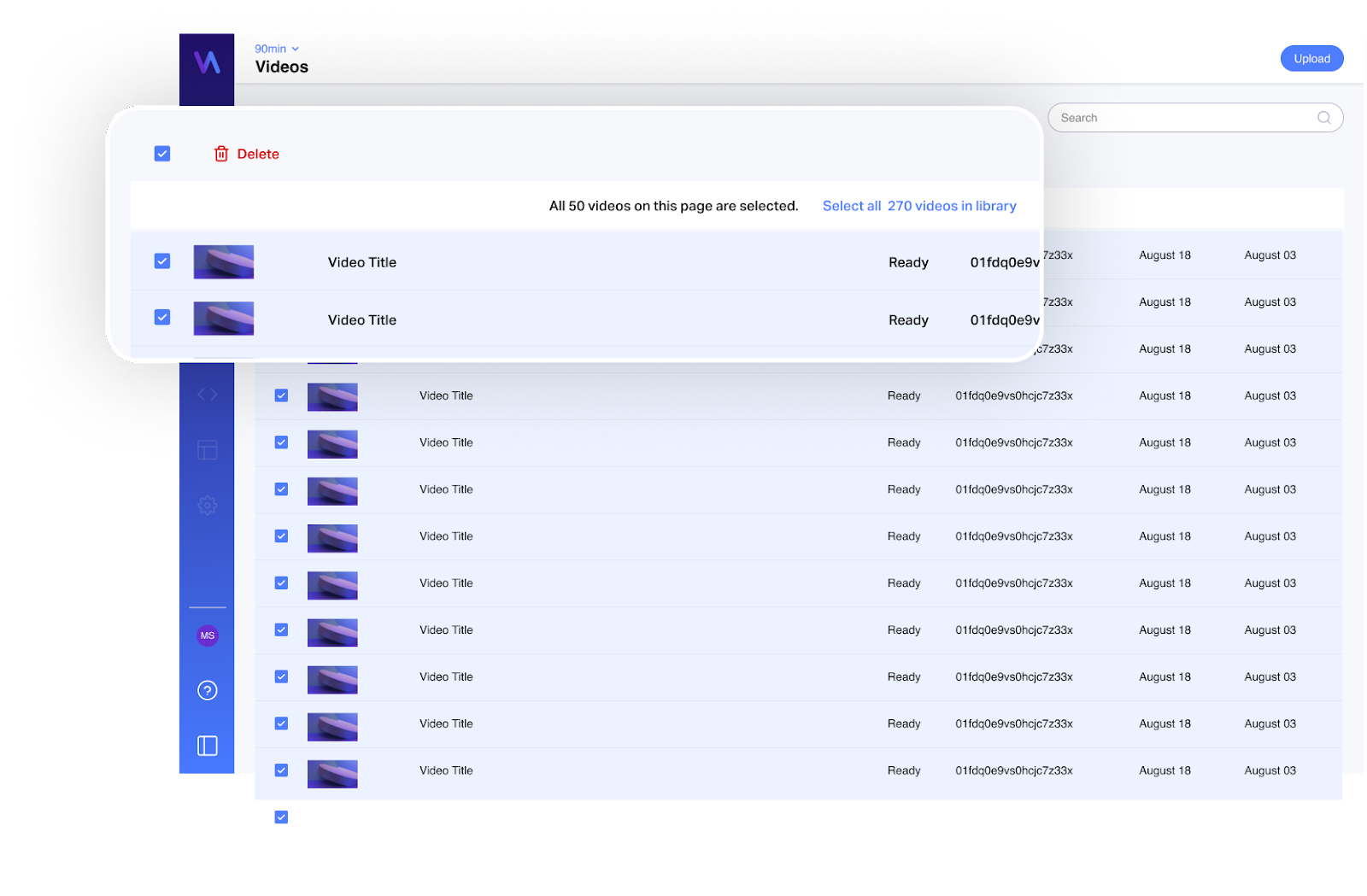This screenshot has width=1367, height=896.
Task: Open the code embed icon in the sidebar
Action: (208, 394)
